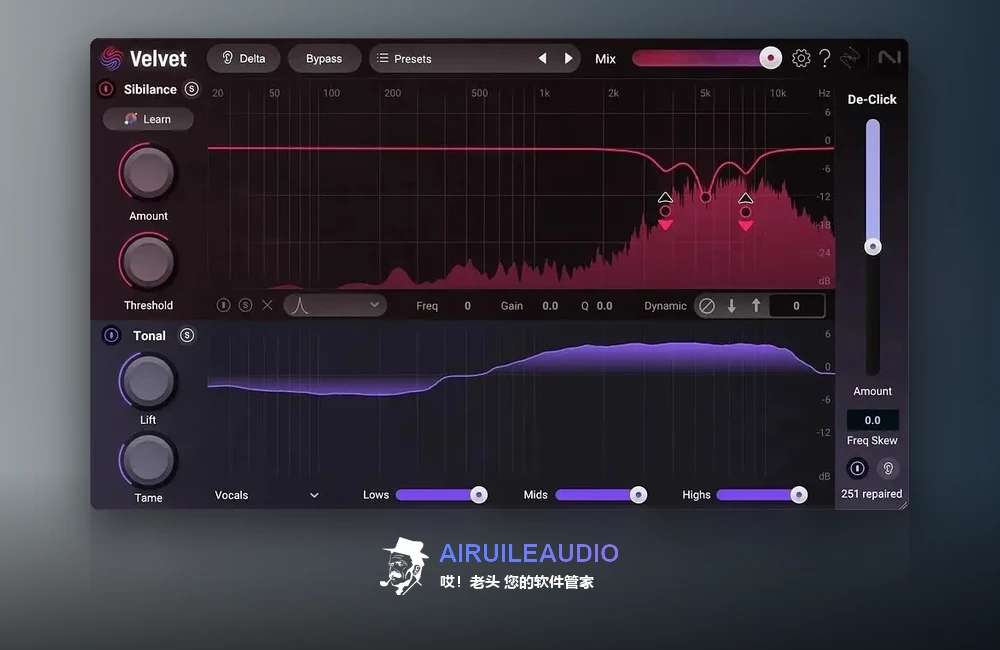
Task: Click the Tonal Tame knob
Action: click(147, 460)
